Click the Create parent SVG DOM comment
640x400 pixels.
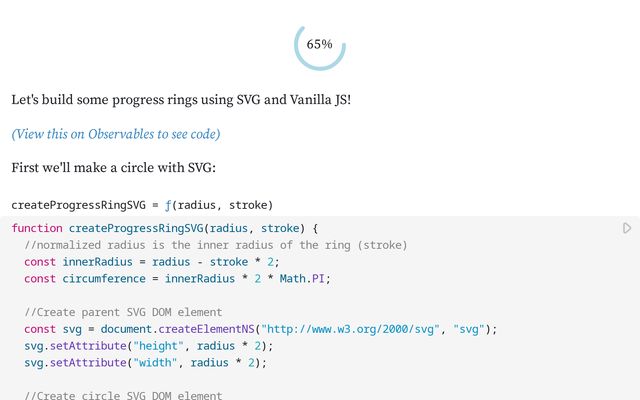[123, 312]
